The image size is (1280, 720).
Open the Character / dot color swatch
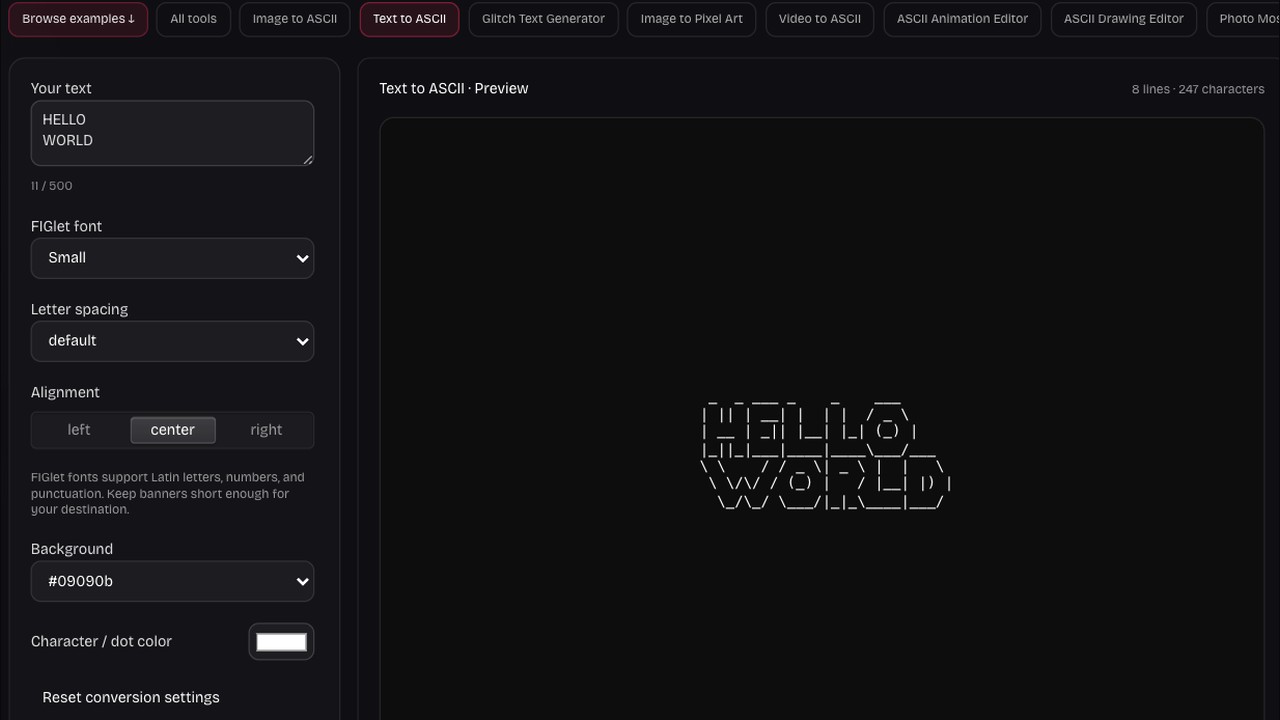tap(281, 642)
